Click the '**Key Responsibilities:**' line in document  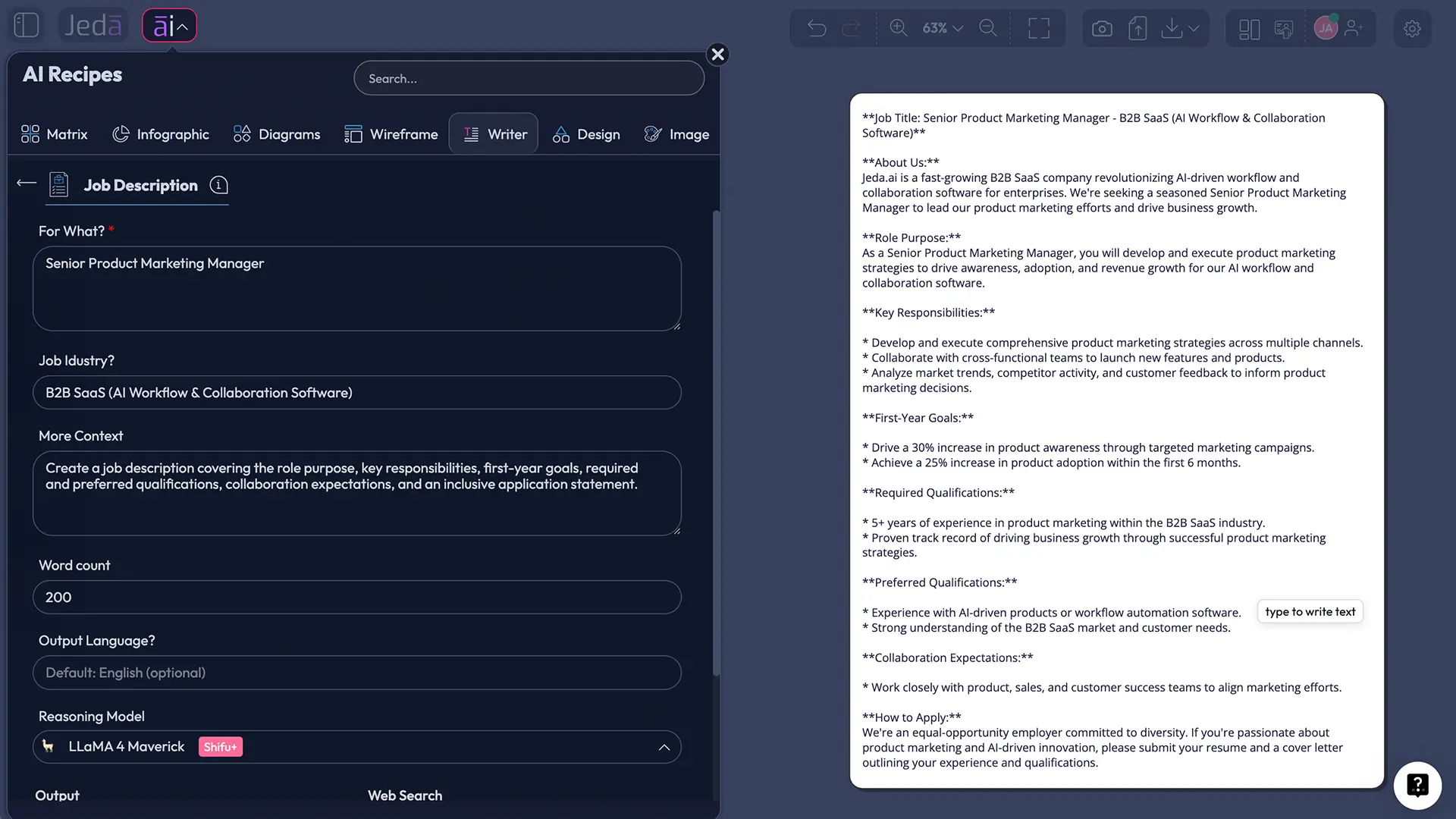click(928, 312)
